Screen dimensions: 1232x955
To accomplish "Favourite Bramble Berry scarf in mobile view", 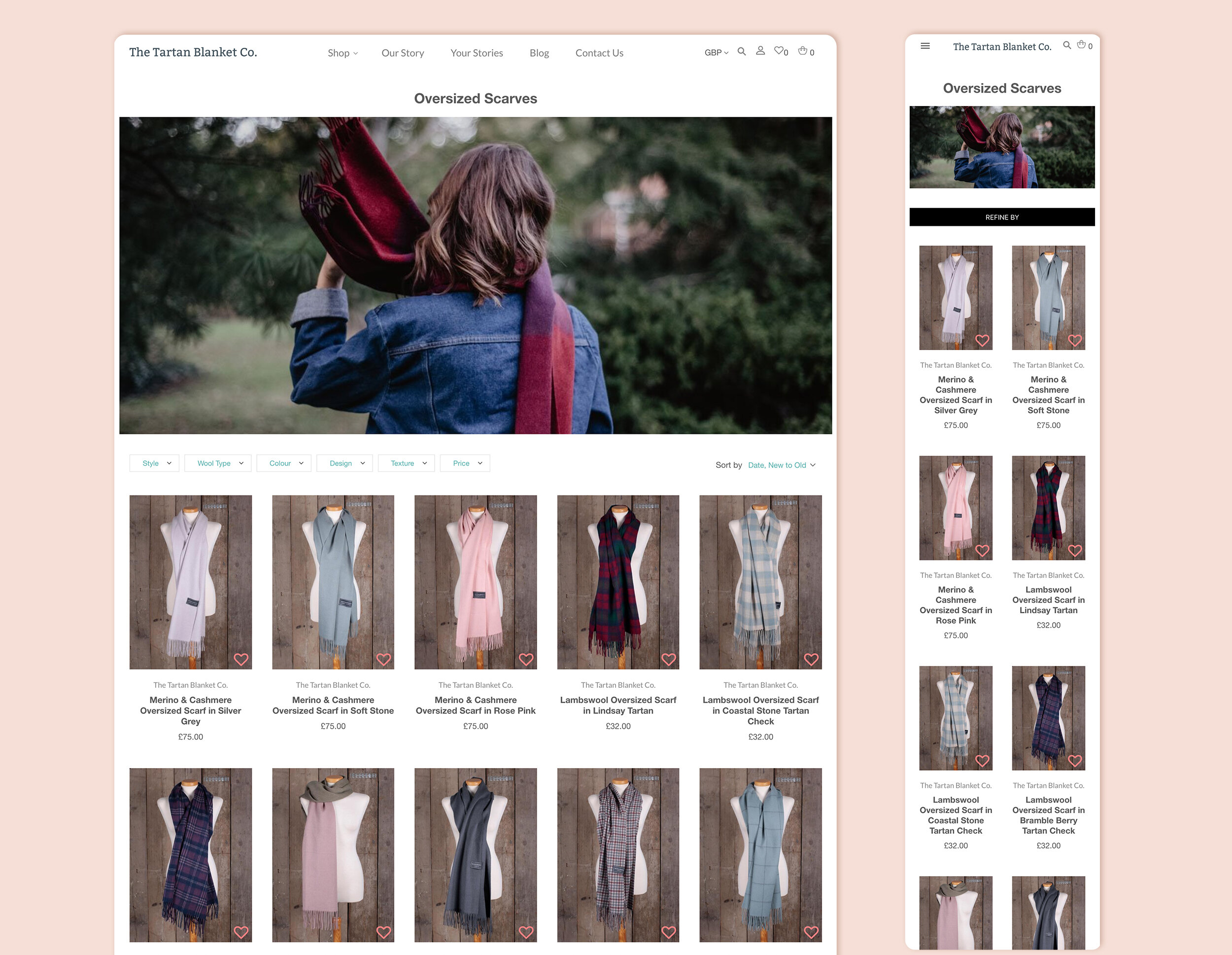I will click(x=1075, y=761).
